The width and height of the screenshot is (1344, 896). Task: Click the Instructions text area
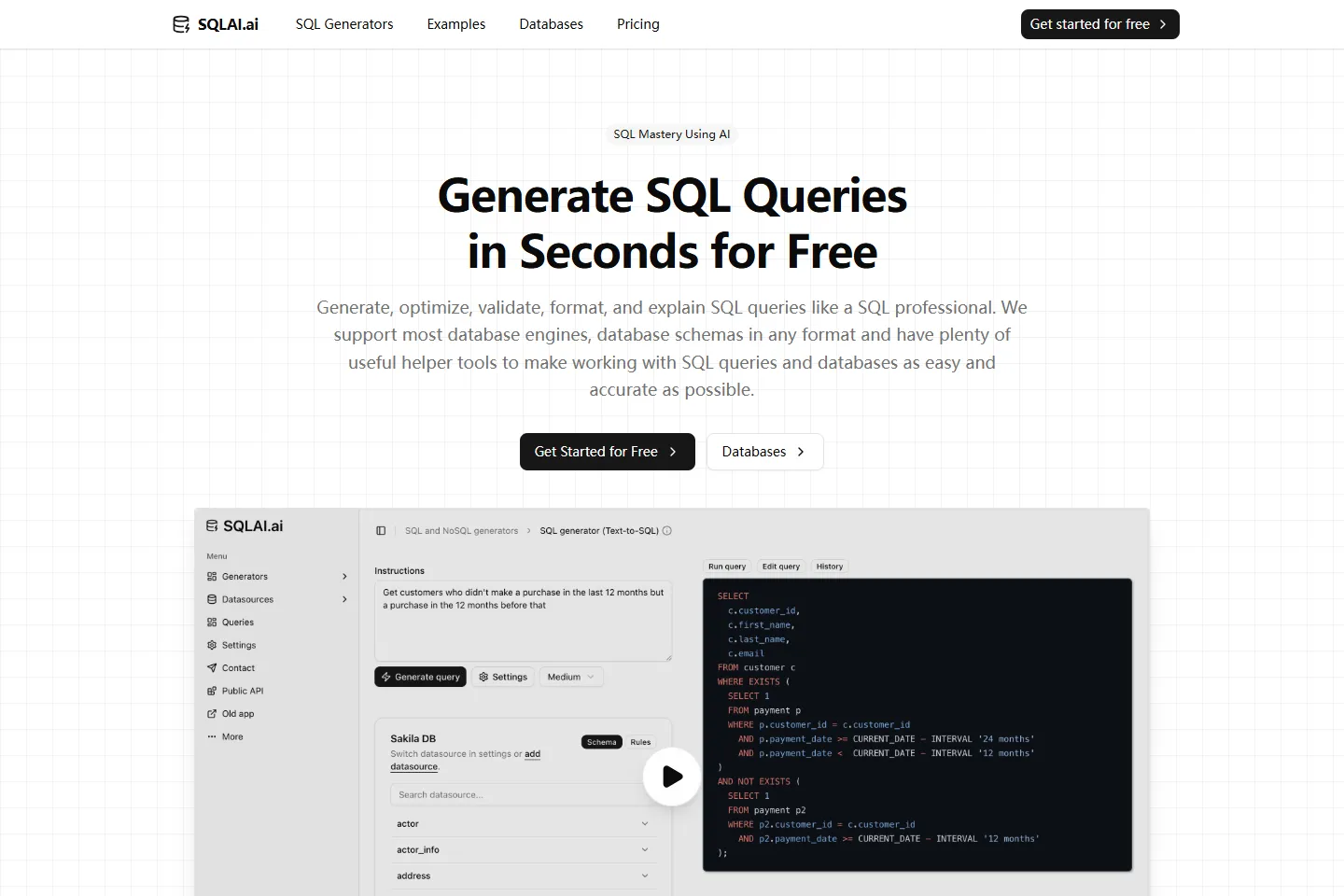tap(523, 621)
